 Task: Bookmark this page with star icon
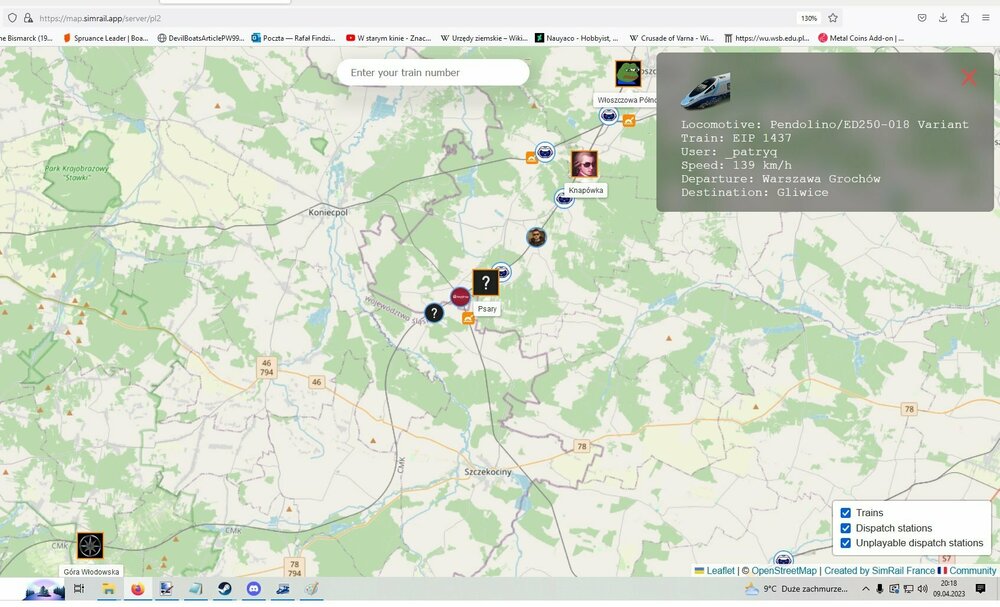833,18
